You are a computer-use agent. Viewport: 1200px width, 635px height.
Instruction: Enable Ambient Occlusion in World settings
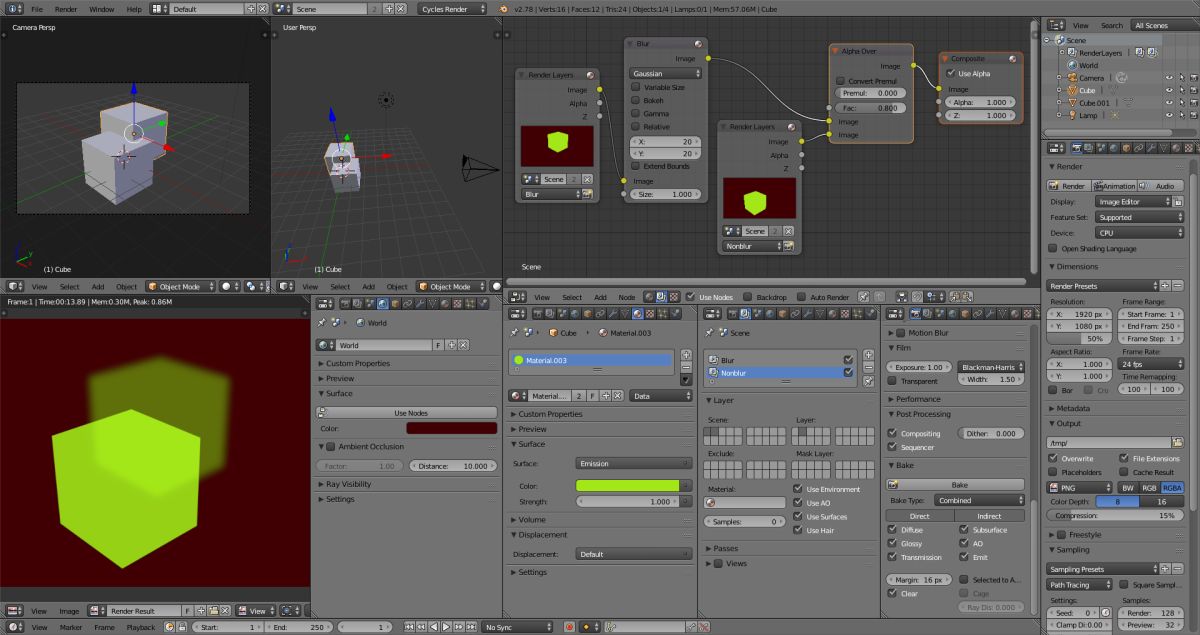tap(331, 447)
